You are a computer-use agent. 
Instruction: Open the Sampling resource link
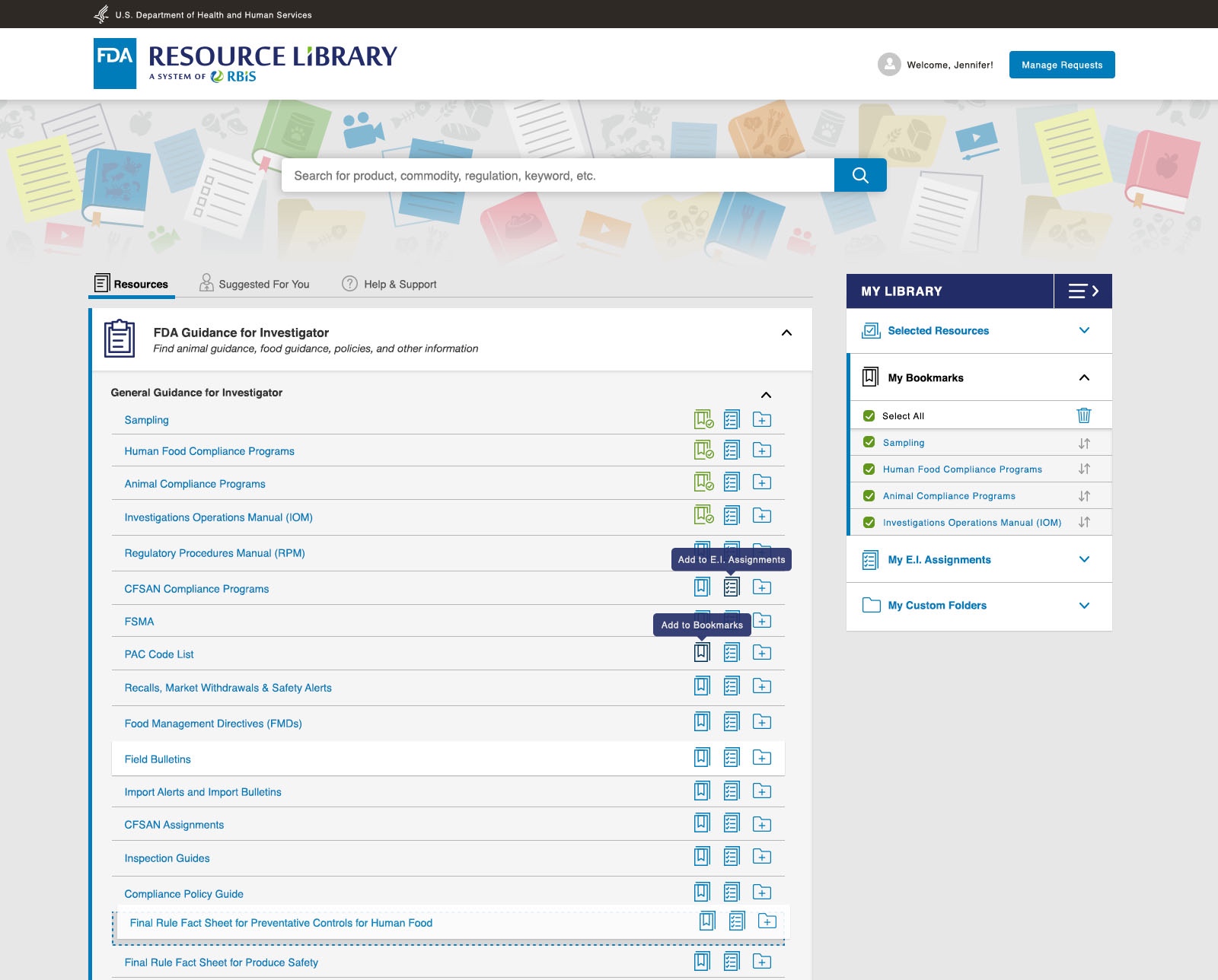coord(147,420)
